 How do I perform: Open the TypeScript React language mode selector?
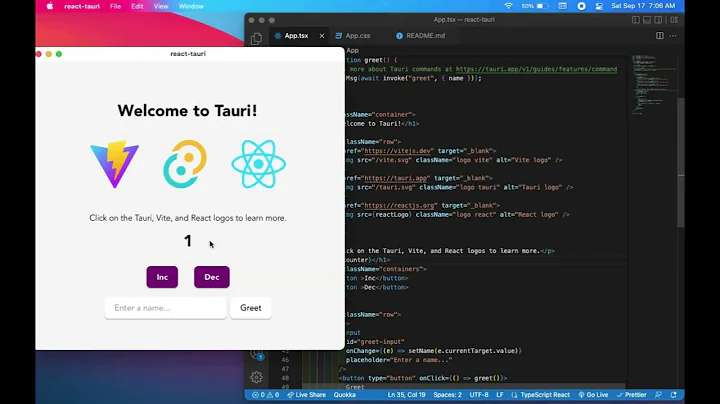(540, 395)
